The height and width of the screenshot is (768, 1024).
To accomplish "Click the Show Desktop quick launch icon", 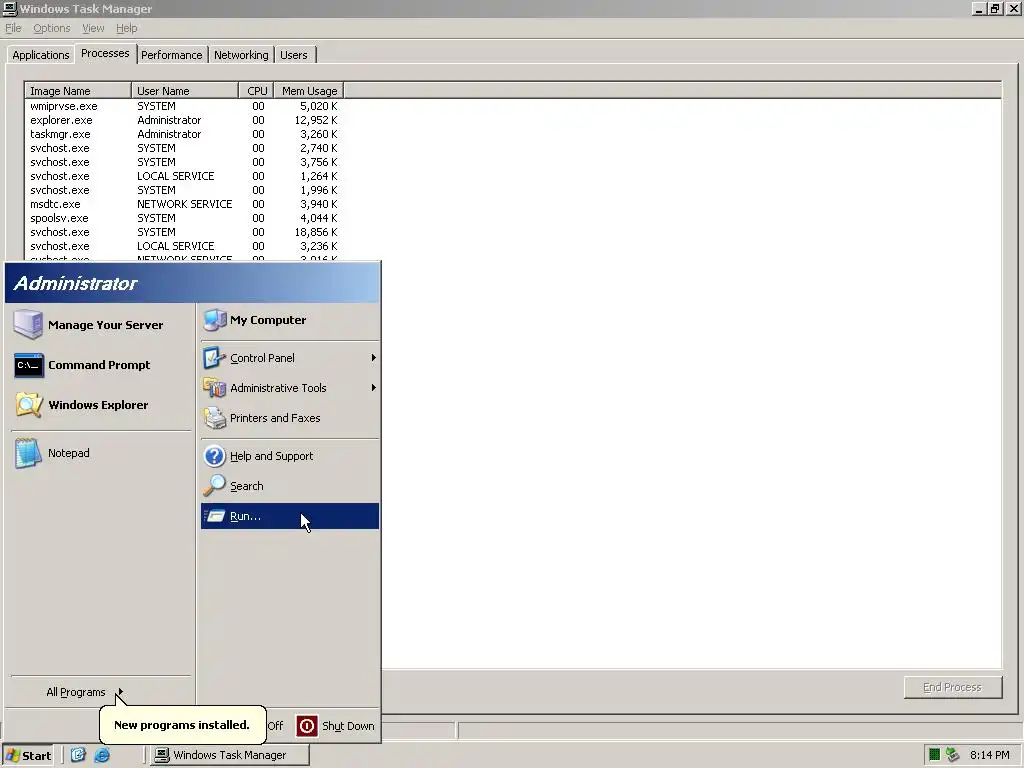I will pos(78,755).
